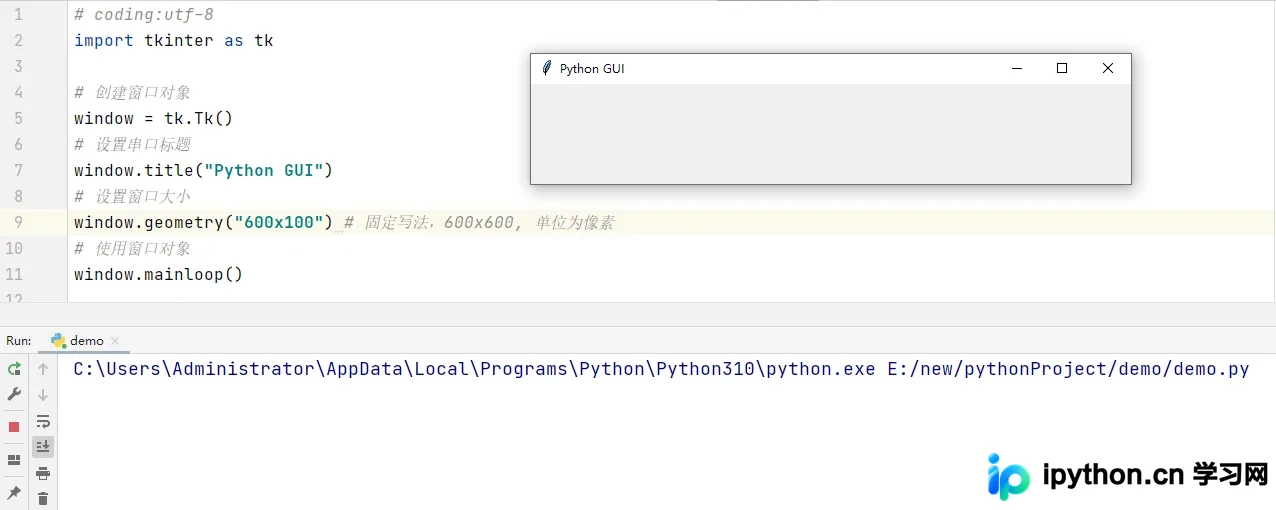Place cursor on window.mainloop() line
Image resolution: width=1276 pixels, height=510 pixels.
coord(158,274)
